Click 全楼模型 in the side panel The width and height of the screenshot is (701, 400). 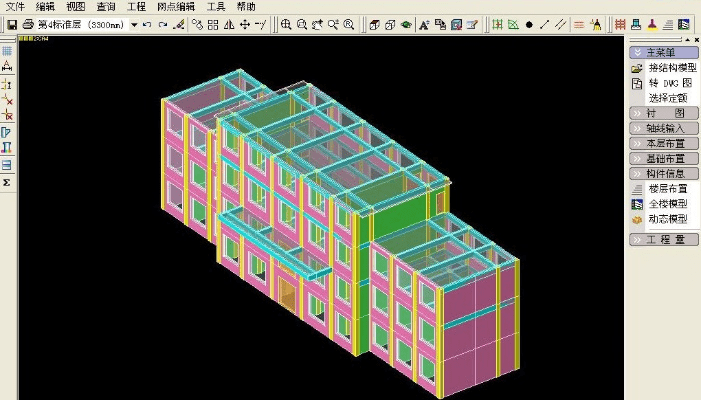click(x=667, y=203)
